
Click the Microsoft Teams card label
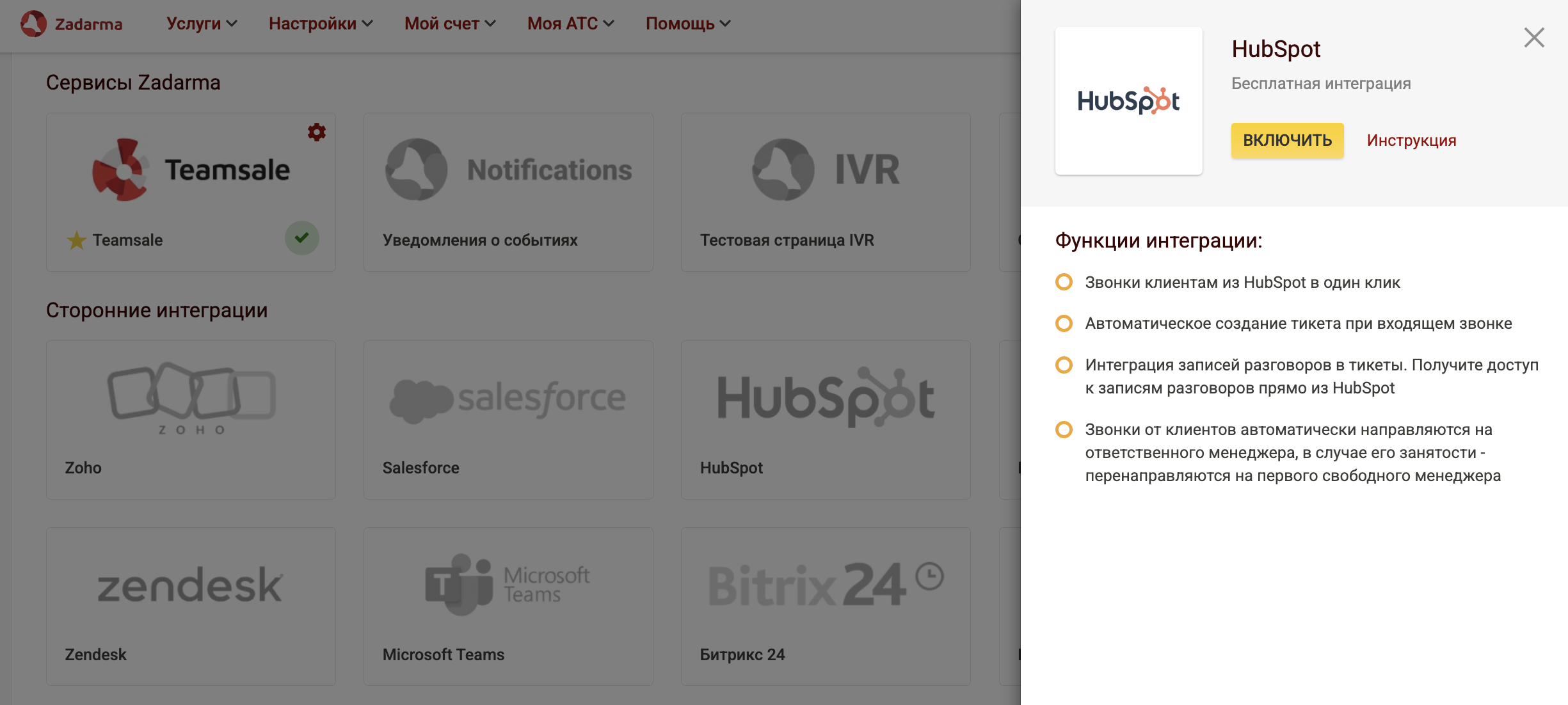tap(444, 654)
